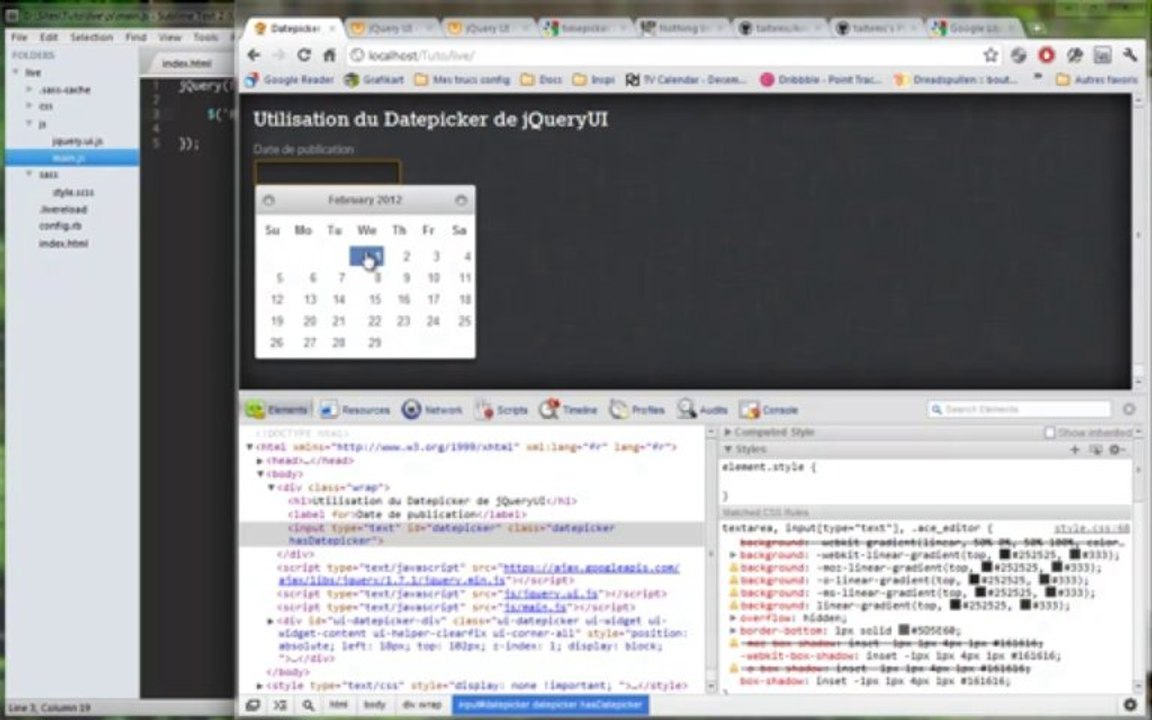Viewport: 1152px width, 720px height.
Task: Open the home page via house icon
Action: [329, 55]
